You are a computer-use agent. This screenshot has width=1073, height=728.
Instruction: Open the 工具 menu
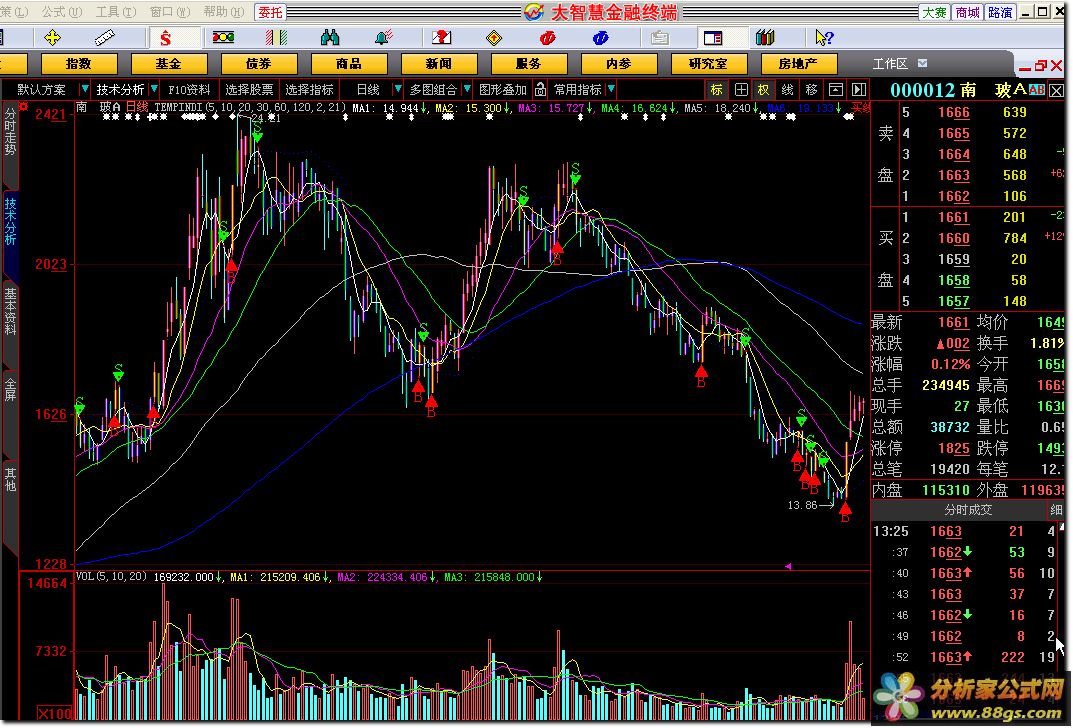[x=116, y=12]
